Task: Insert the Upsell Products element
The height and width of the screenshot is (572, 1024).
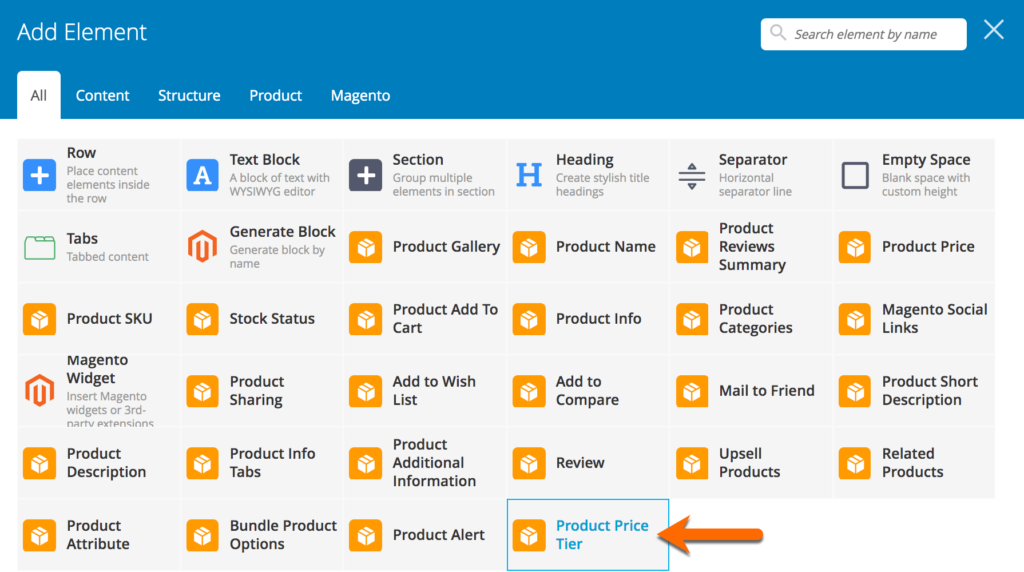Action: tap(751, 463)
